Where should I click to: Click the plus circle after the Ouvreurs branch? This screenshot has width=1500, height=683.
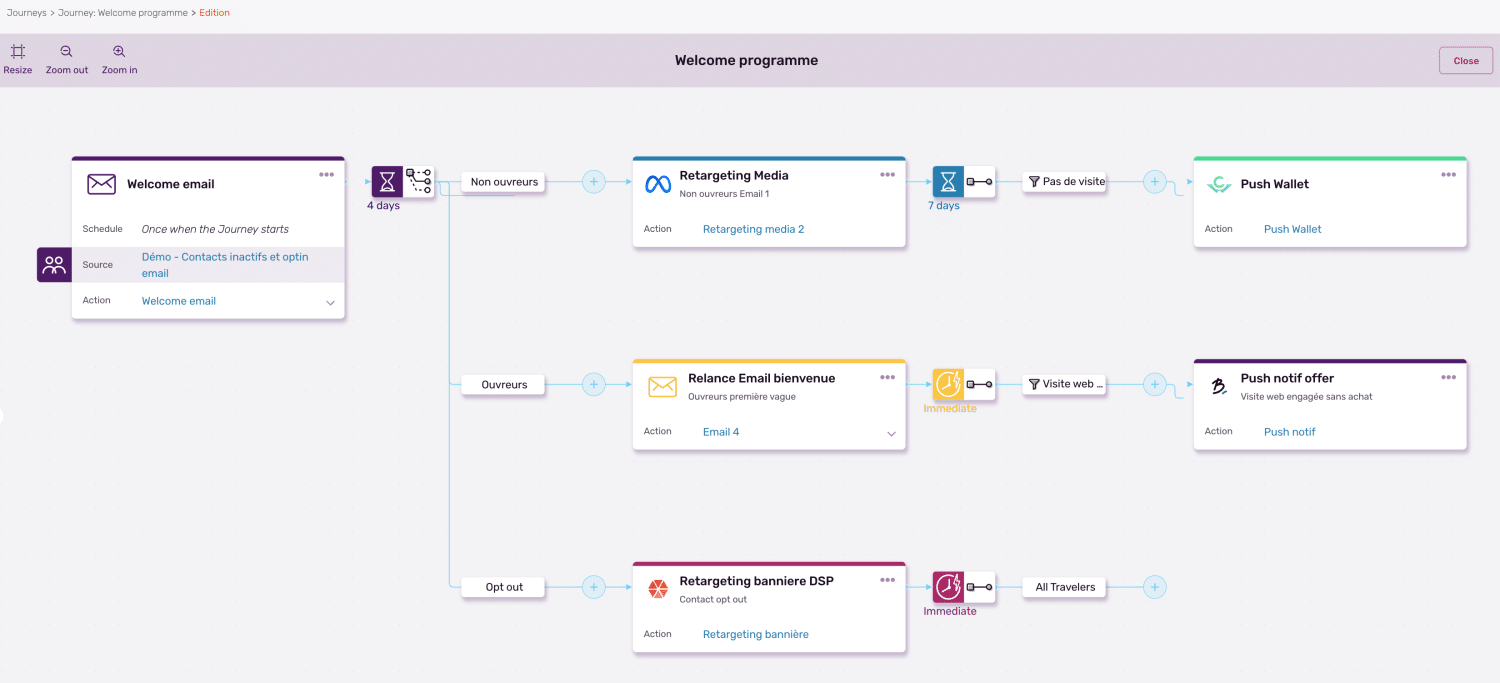(x=594, y=384)
